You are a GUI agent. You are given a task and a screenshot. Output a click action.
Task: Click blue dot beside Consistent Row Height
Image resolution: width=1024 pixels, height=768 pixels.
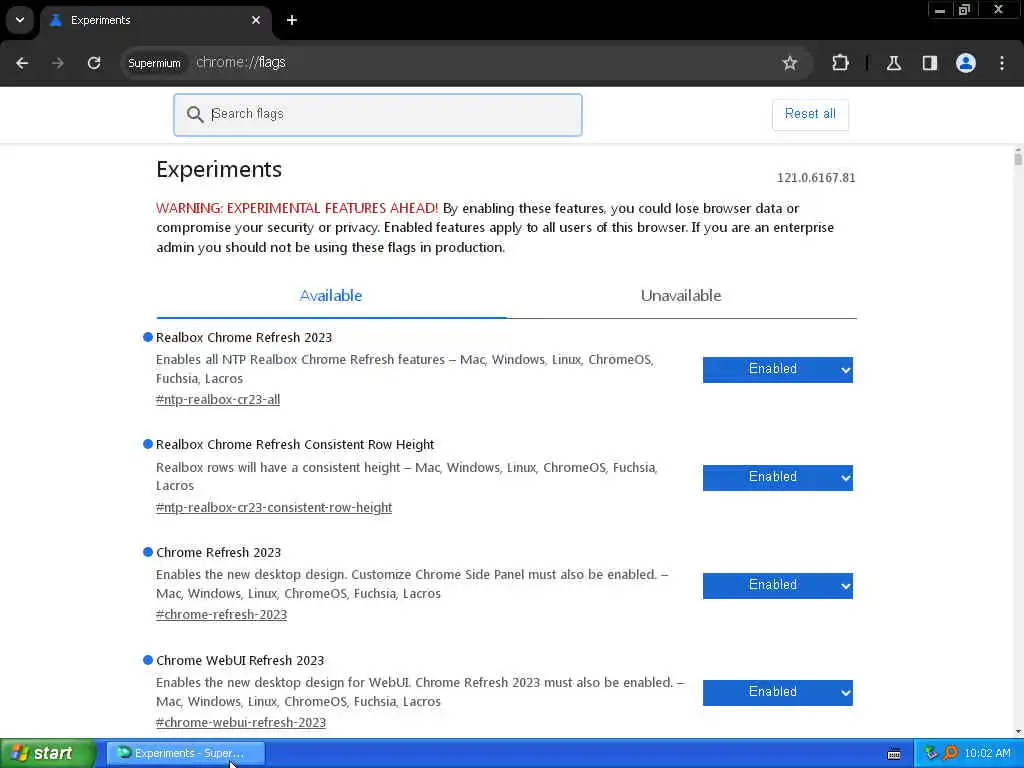coord(148,444)
